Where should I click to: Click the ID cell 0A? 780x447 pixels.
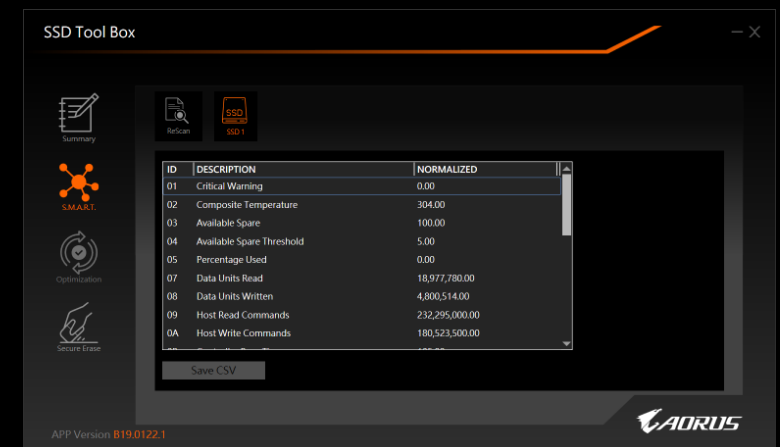pos(173,333)
